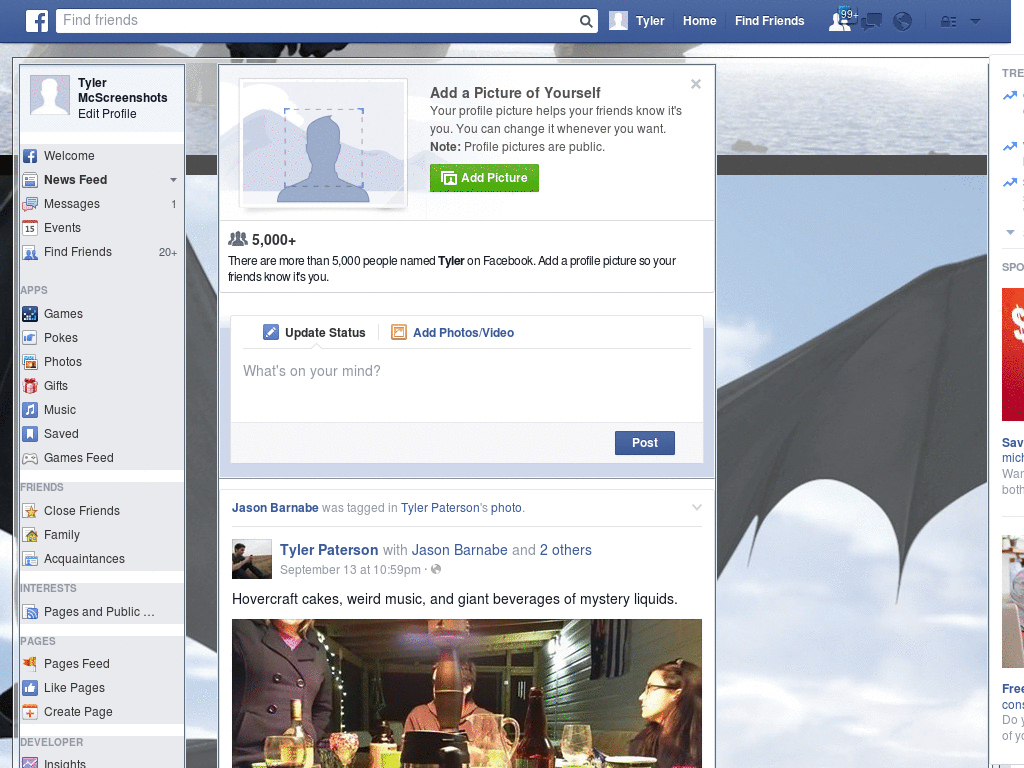Select the Update Status tab
The width and height of the screenshot is (1024, 768).
point(314,332)
